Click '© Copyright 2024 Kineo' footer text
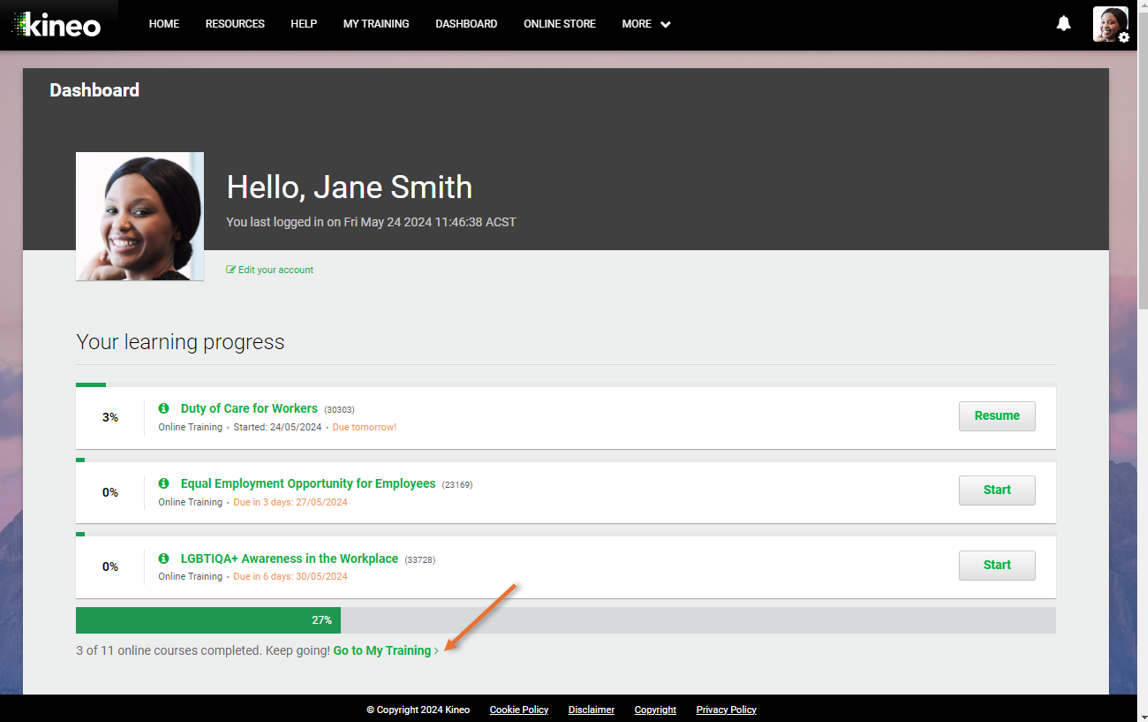The width and height of the screenshot is (1148, 722). coord(418,710)
